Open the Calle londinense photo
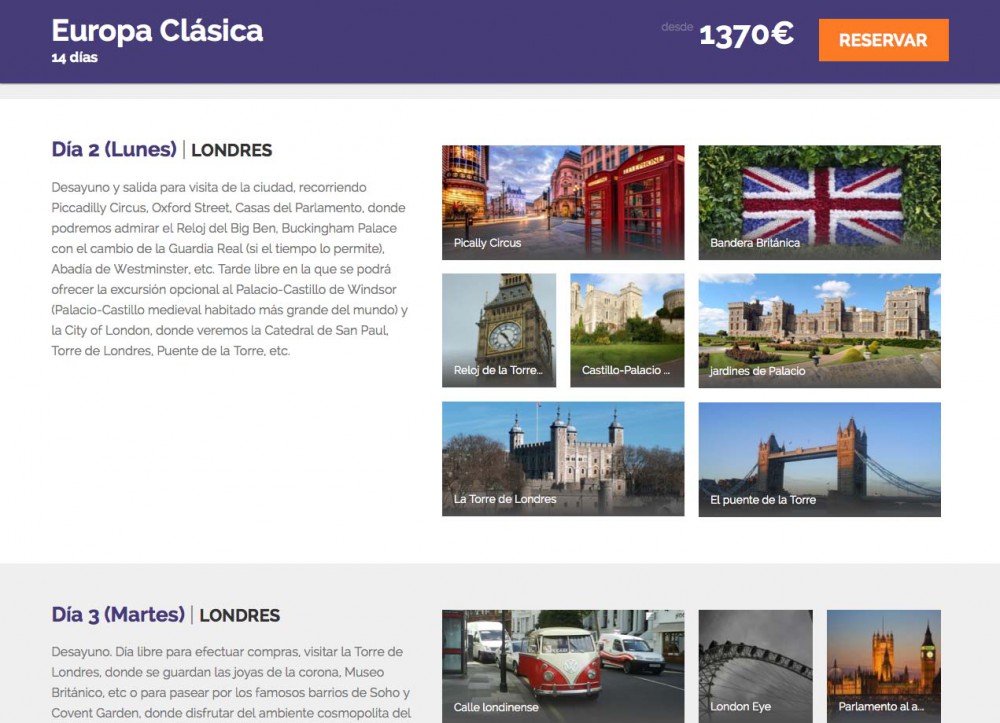The width and height of the screenshot is (1000, 723). pos(562,666)
